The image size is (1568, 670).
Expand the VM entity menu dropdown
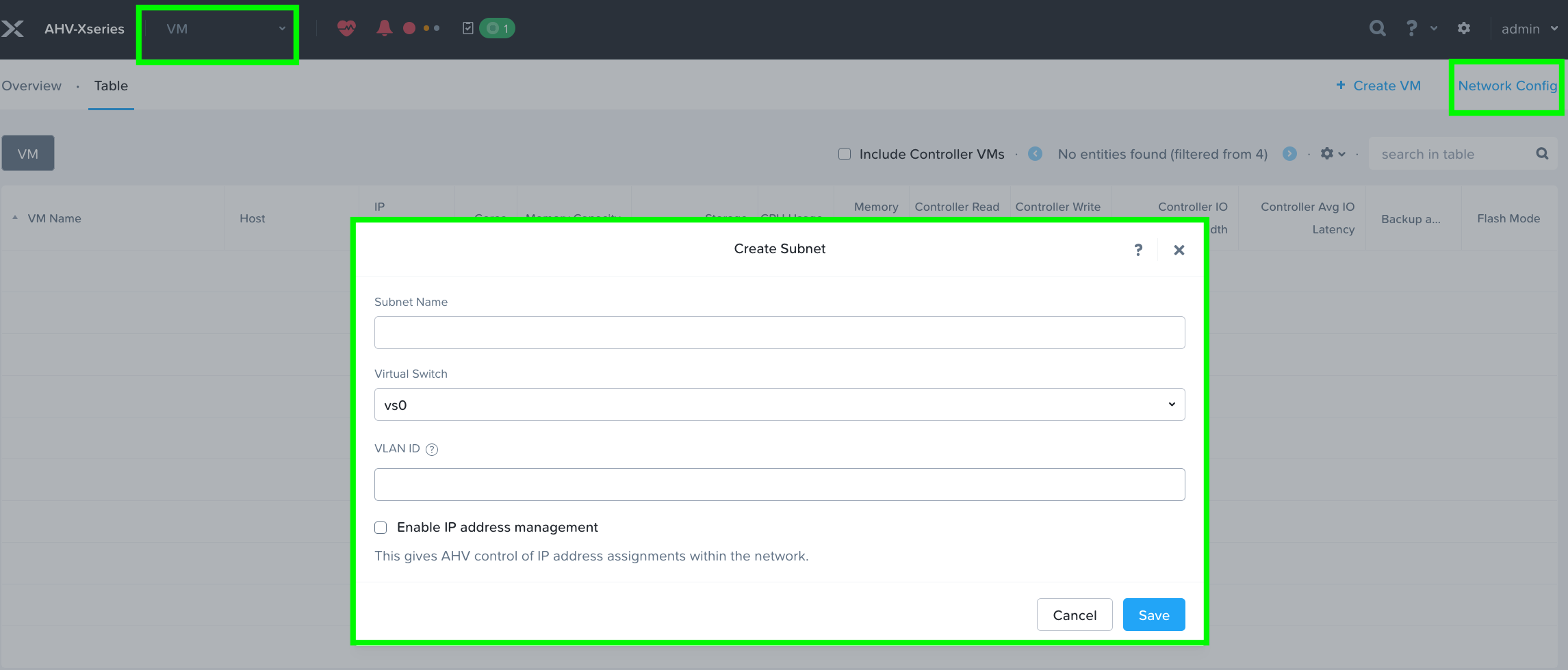point(218,29)
